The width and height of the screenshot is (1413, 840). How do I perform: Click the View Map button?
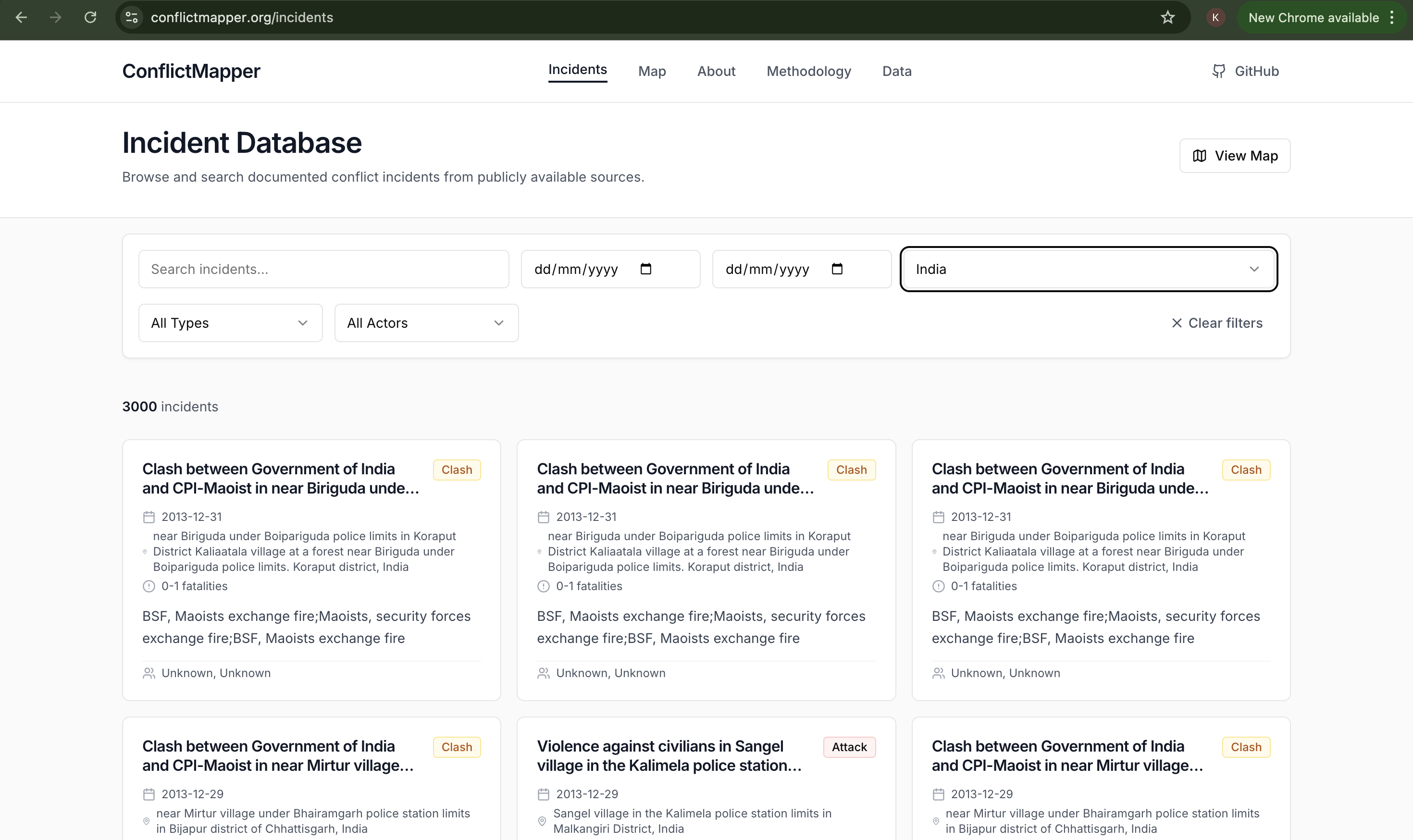point(1235,156)
